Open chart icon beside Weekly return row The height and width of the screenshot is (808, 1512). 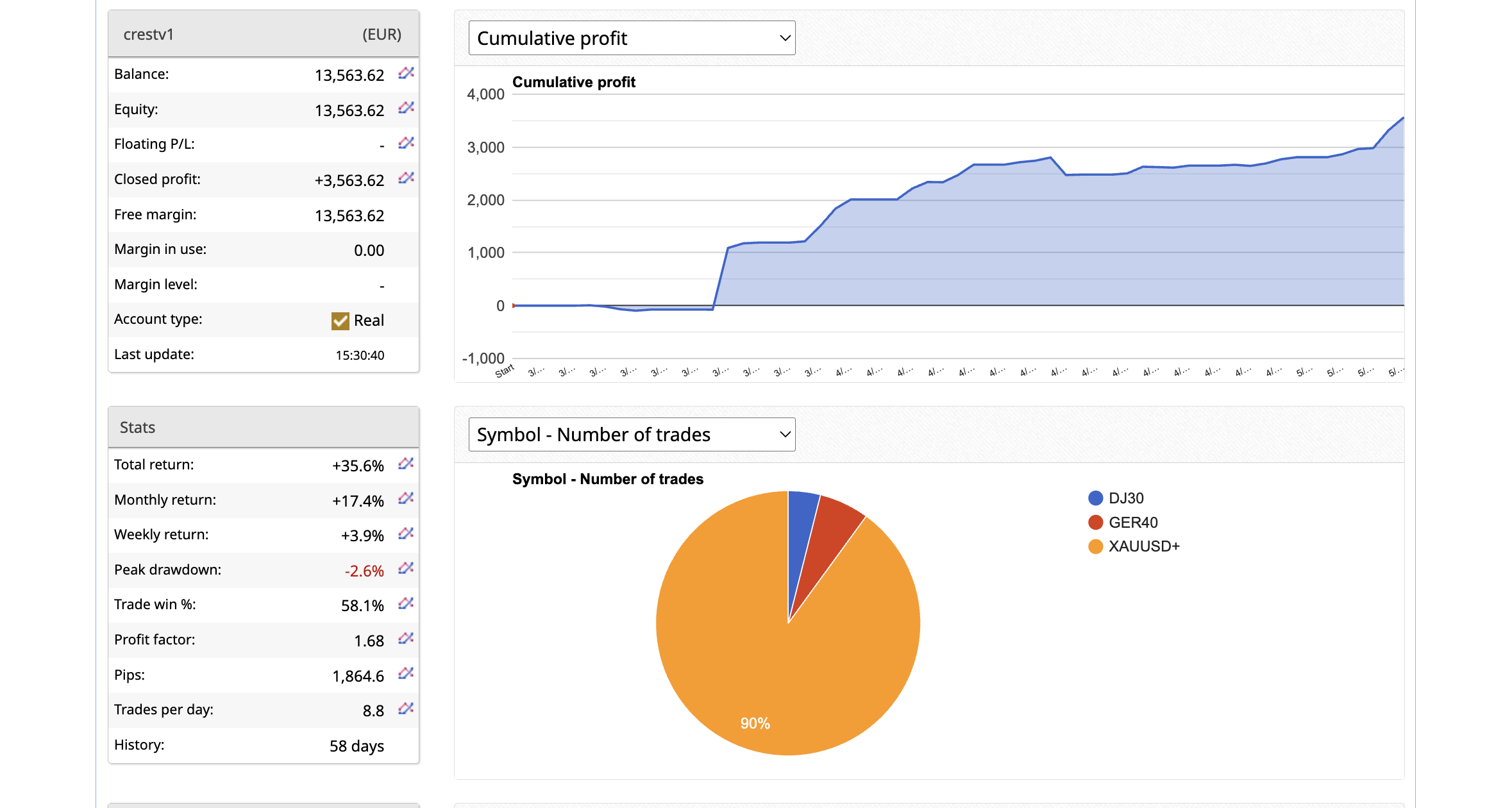click(406, 534)
